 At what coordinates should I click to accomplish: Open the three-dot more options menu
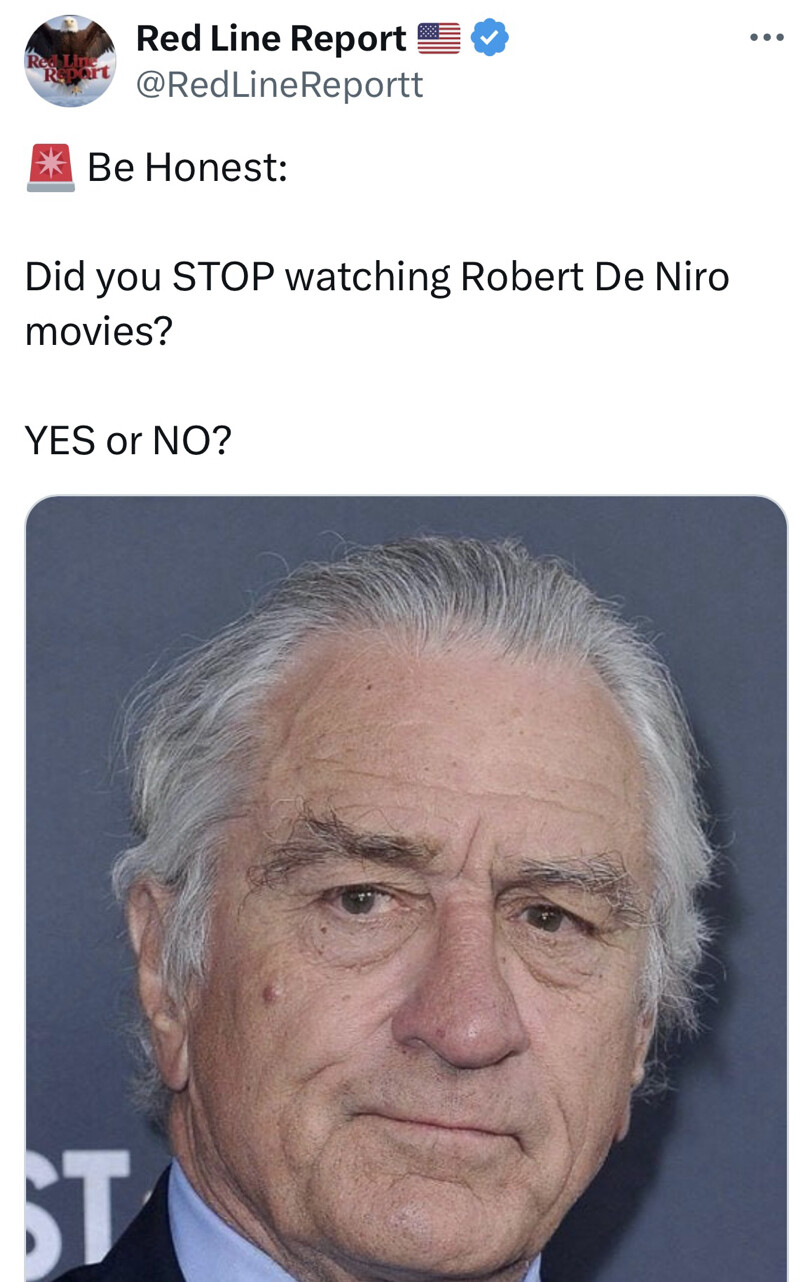click(x=766, y=38)
